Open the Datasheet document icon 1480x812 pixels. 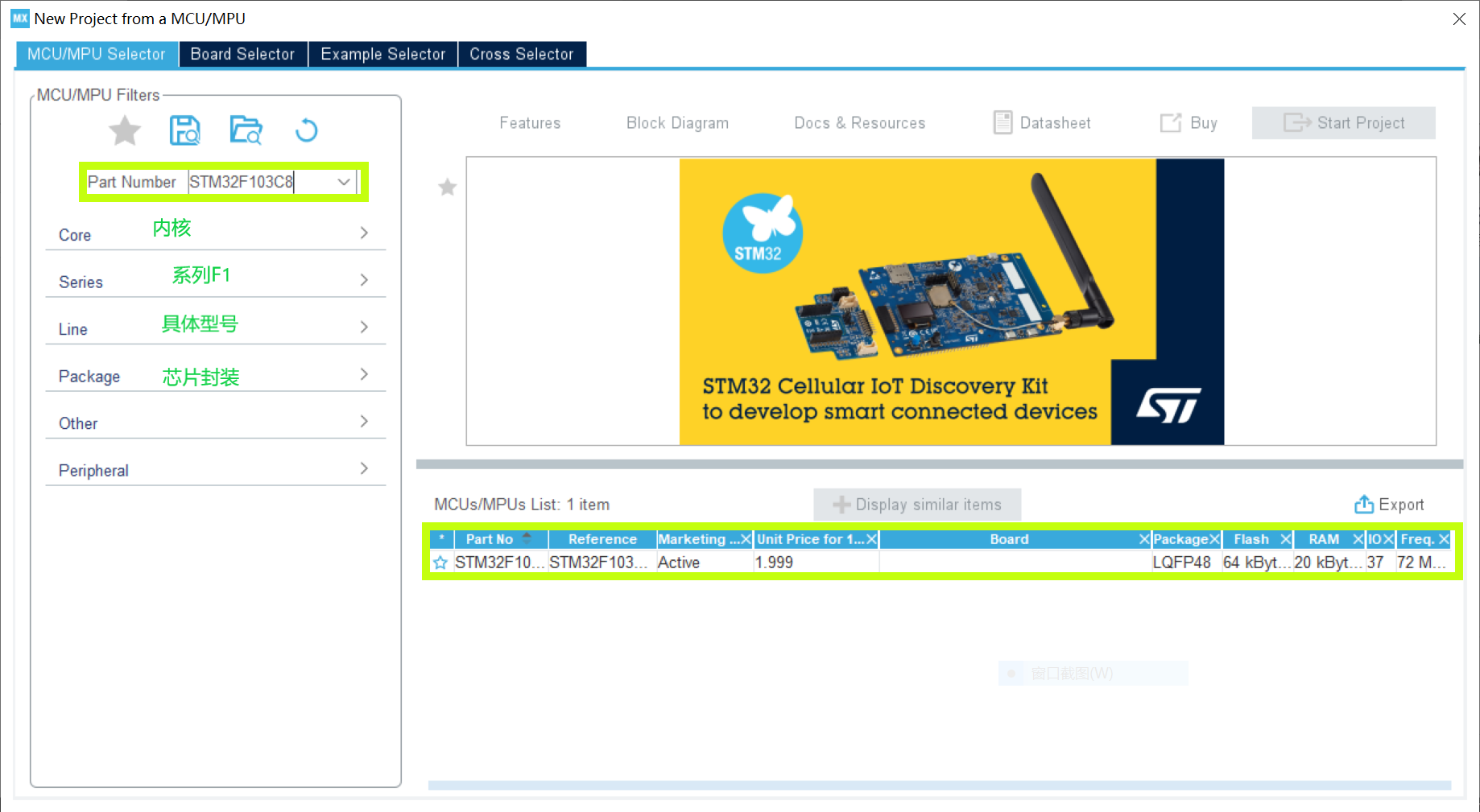1003,122
